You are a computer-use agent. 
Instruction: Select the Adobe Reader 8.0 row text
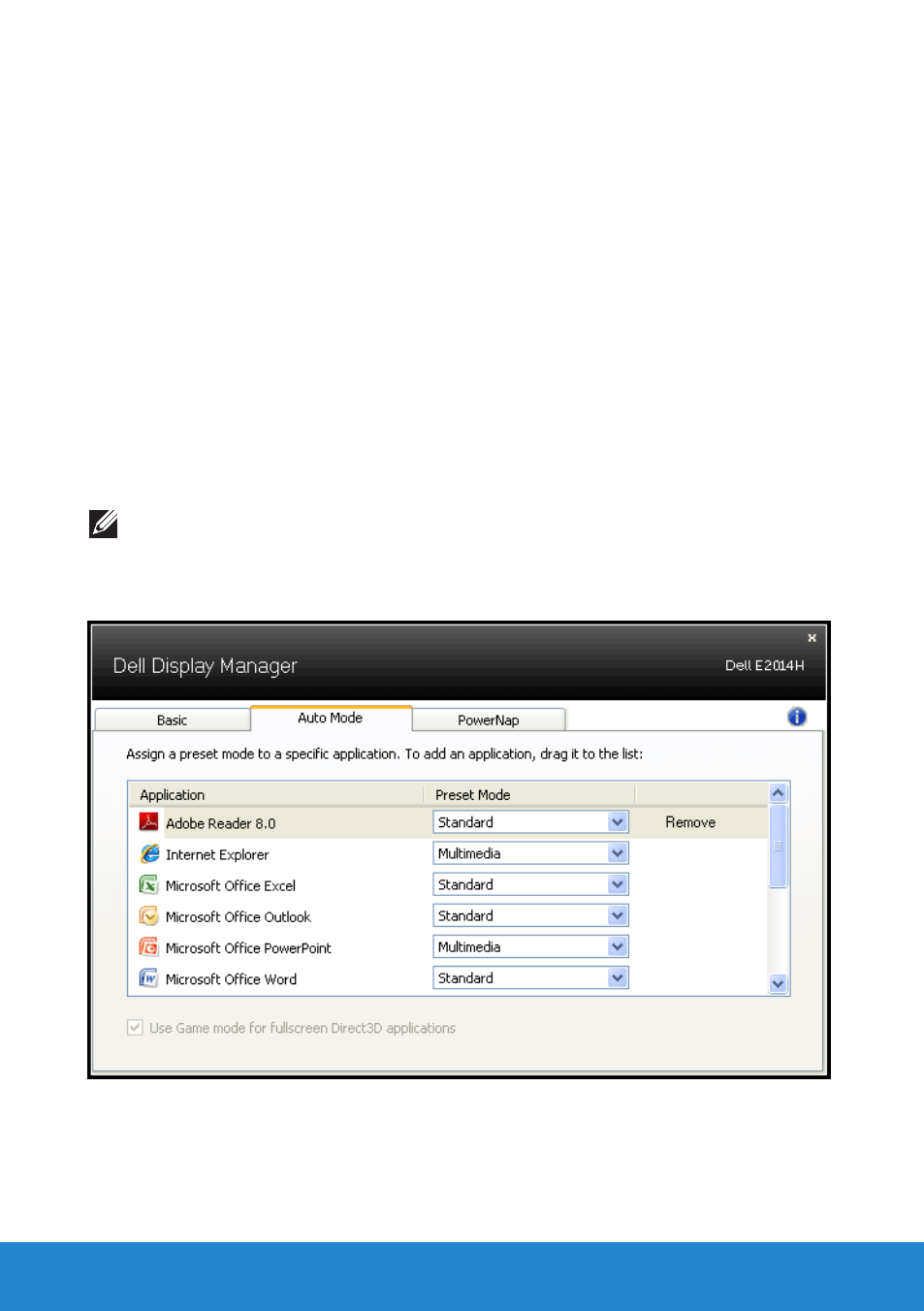[x=220, y=823]
